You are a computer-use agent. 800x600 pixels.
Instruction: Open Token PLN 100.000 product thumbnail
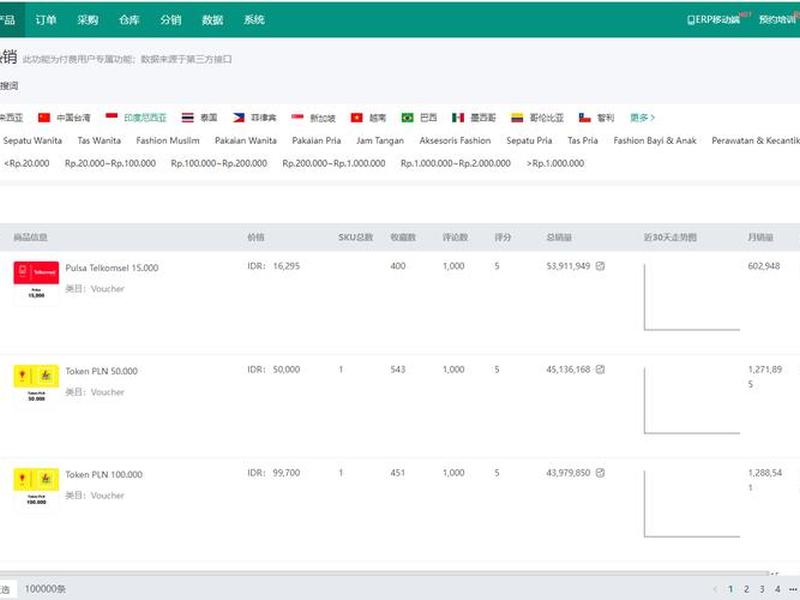coord(36,490)
